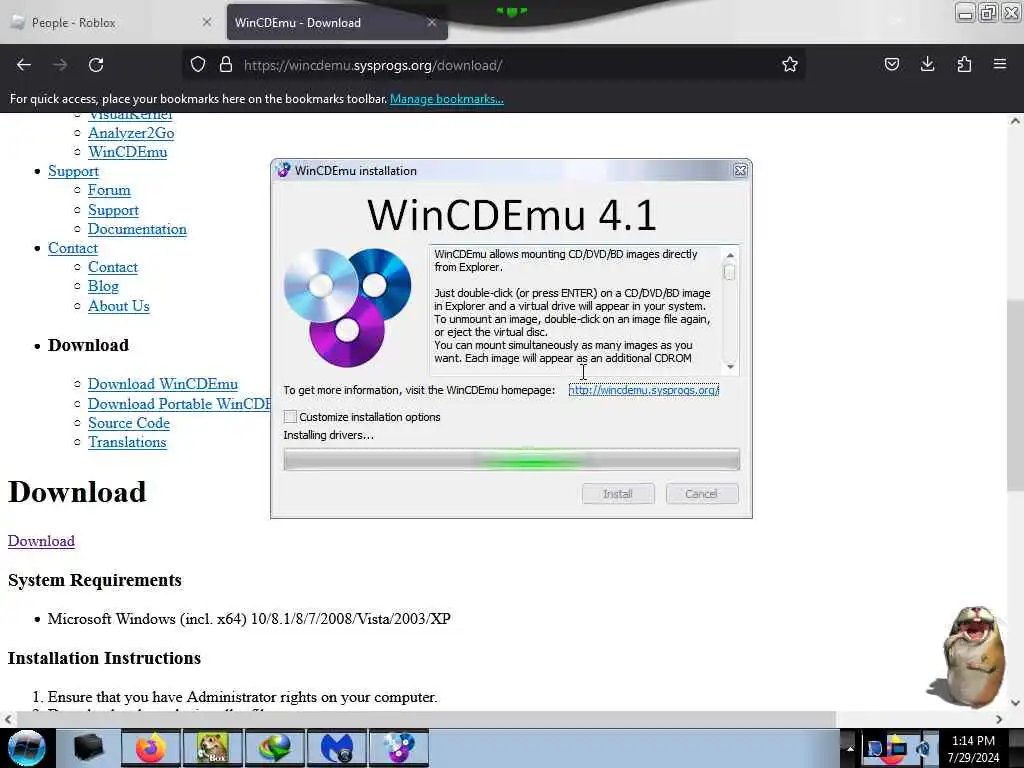Show hidden system tray icons
The width and height of the screenshot is (1024, 768).
pyautogui.click(x=850, y=748)
